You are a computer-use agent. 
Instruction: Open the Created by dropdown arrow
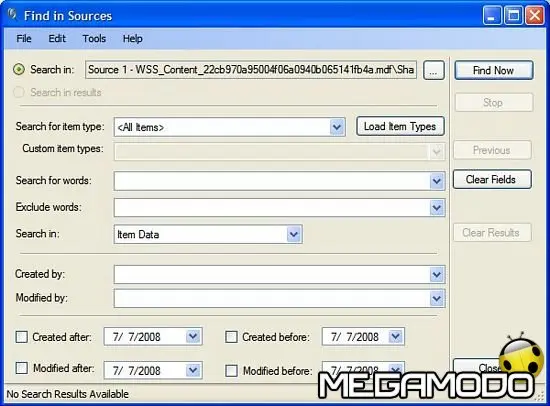coord(437,274)
